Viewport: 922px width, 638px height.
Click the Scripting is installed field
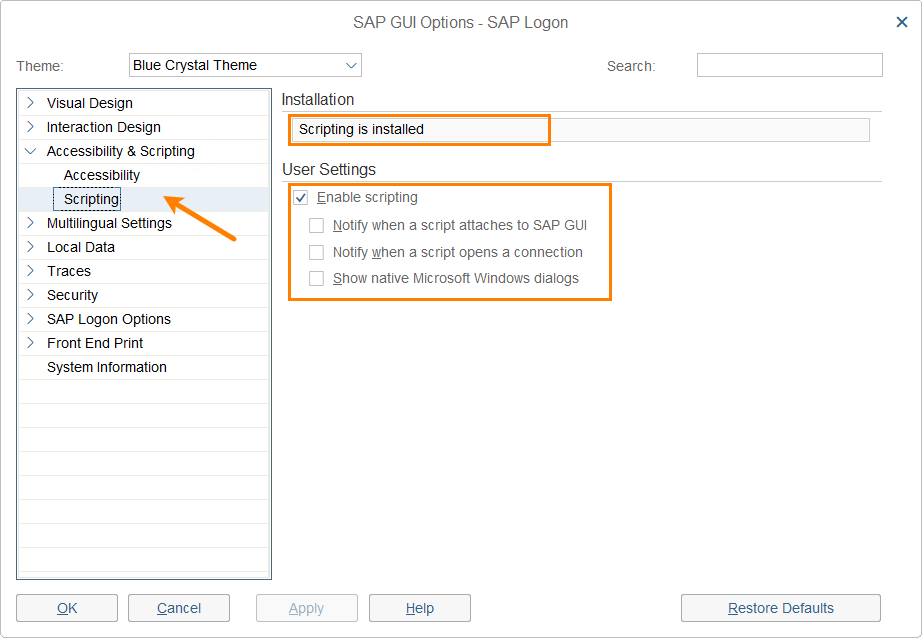click(419, 129)
